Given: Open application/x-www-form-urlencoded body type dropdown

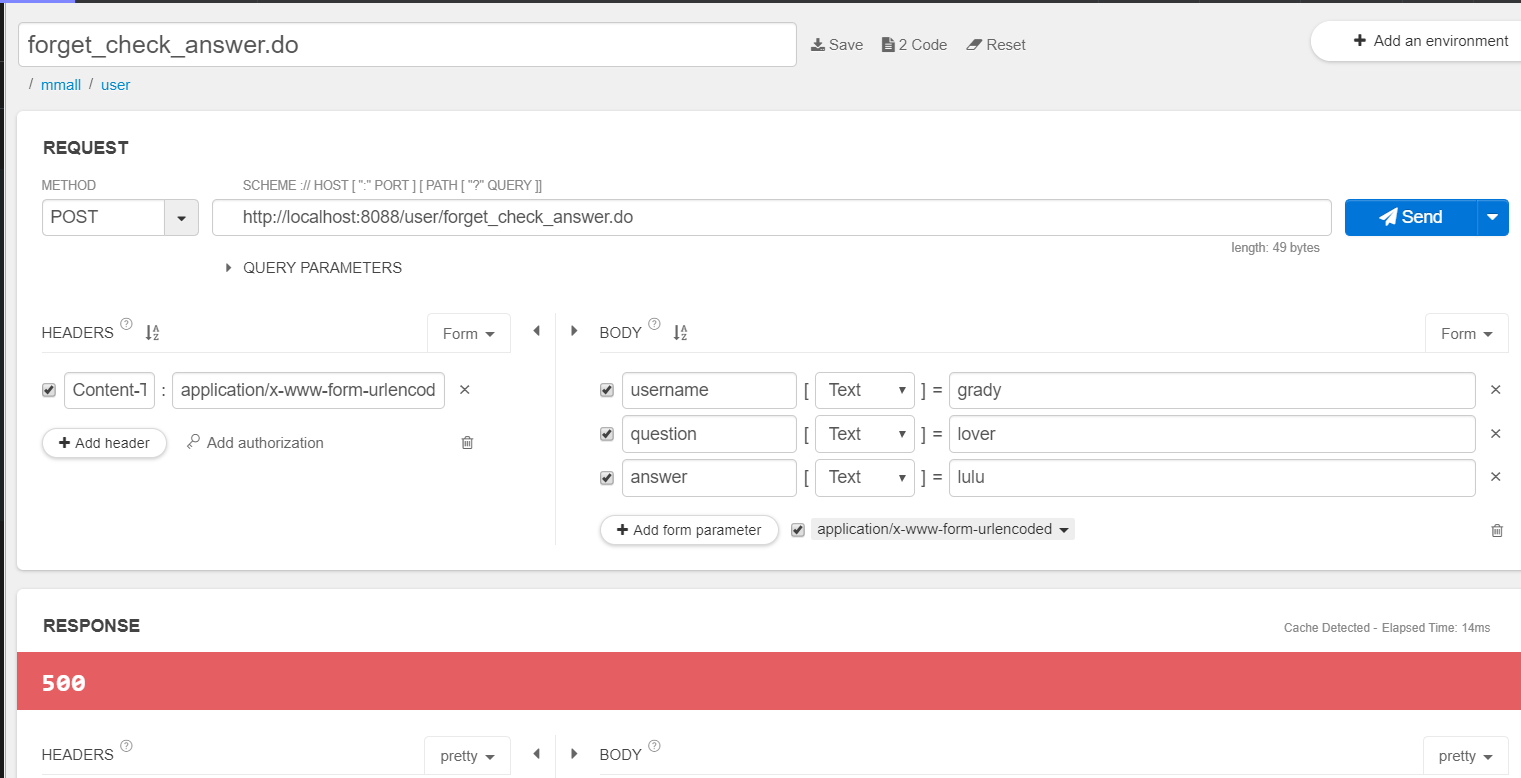Looking at the screenshot, I should tap(943, 529).
